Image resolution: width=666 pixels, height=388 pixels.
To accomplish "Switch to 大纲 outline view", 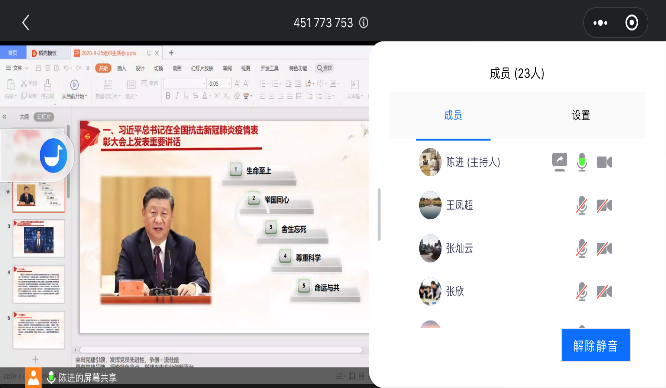I will pos(24,116).
